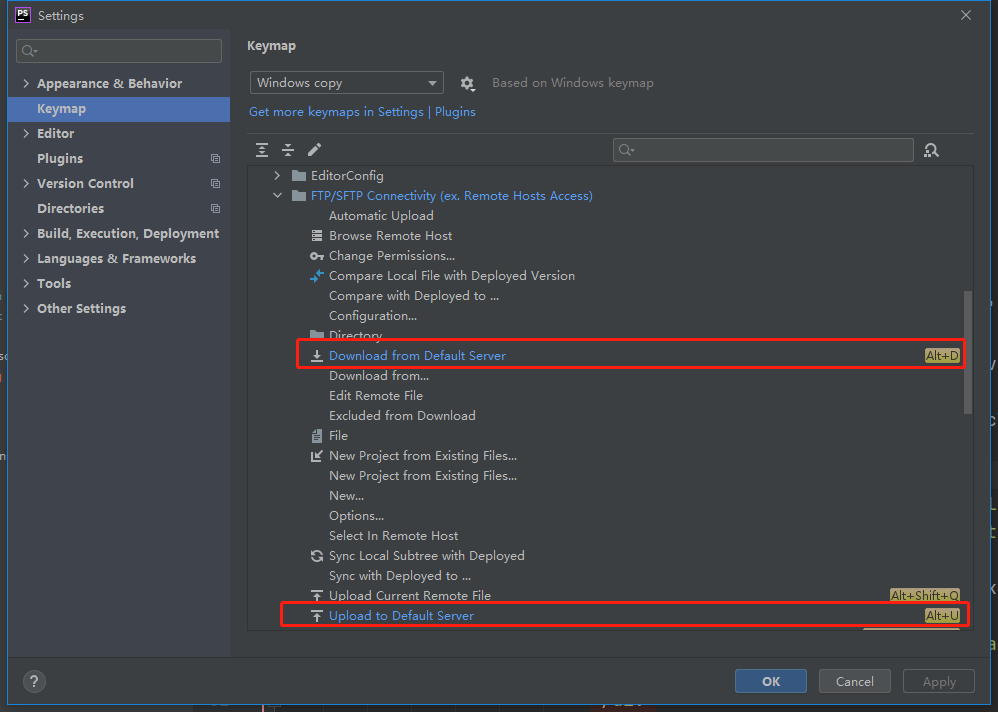Expand the EditorConfig keymap group
Screen dimensions: 998x712
pos(277,176)
